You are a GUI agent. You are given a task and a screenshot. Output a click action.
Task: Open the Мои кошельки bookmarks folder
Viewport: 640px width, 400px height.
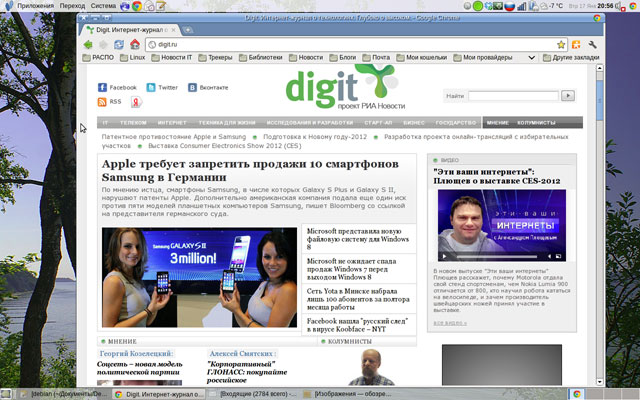422,58
